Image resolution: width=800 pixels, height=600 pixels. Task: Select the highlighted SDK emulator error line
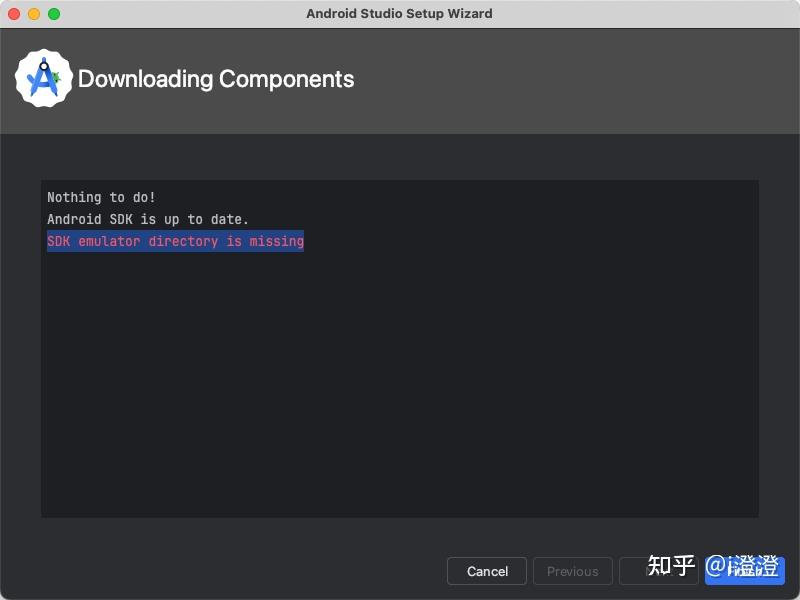point(175,241)
